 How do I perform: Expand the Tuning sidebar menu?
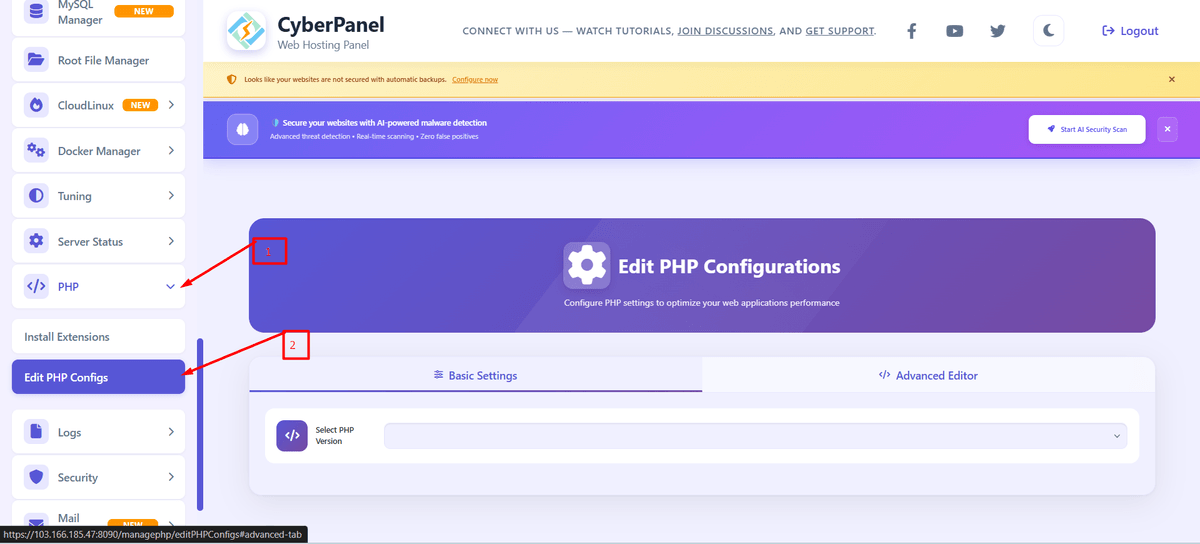coord(170,196)
